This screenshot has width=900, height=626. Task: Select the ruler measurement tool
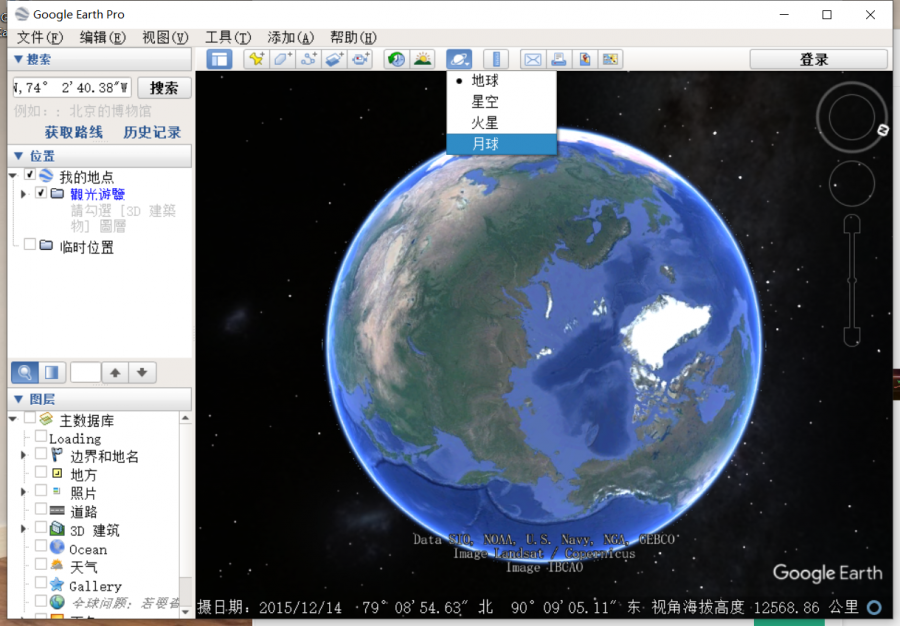click(496, 59)
